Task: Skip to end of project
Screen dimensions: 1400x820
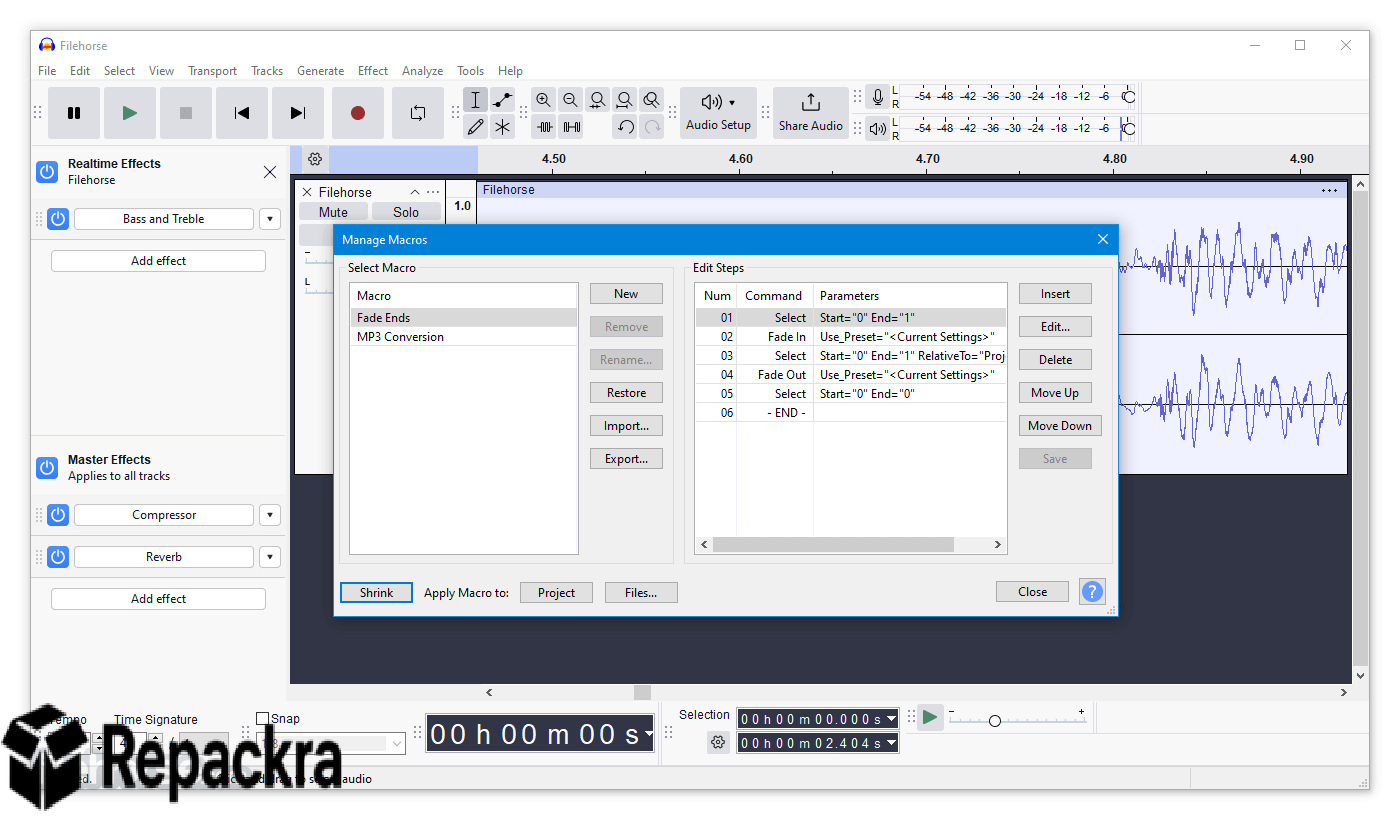Action: pos(298,113)
